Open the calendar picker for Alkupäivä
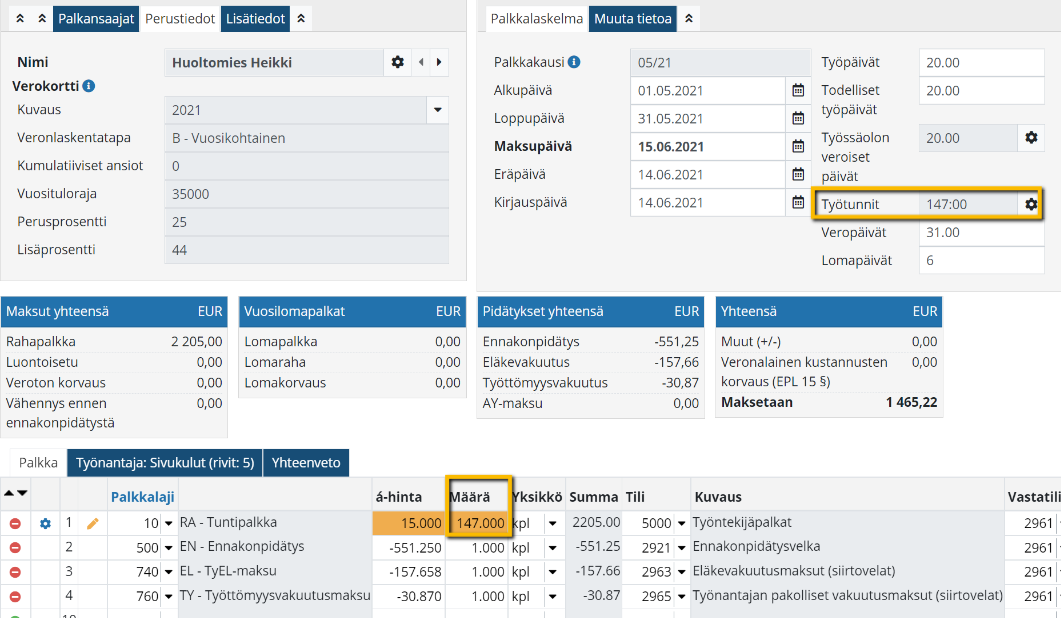 (798, 90)
